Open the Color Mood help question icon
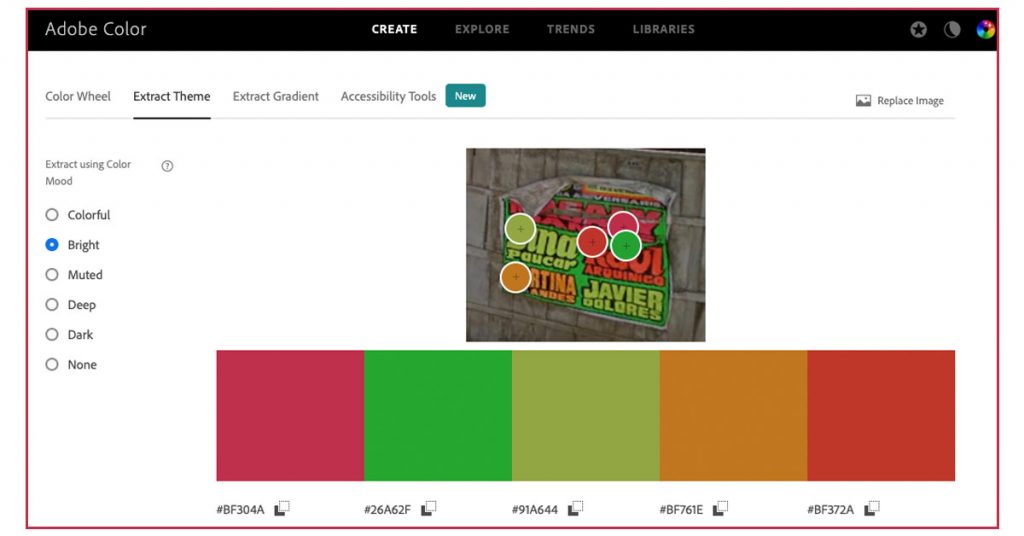1024x536 pixels. [167, 166]
